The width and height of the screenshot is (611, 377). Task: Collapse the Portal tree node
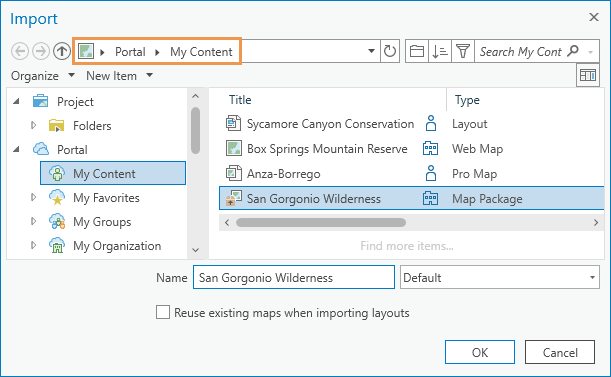16,149
